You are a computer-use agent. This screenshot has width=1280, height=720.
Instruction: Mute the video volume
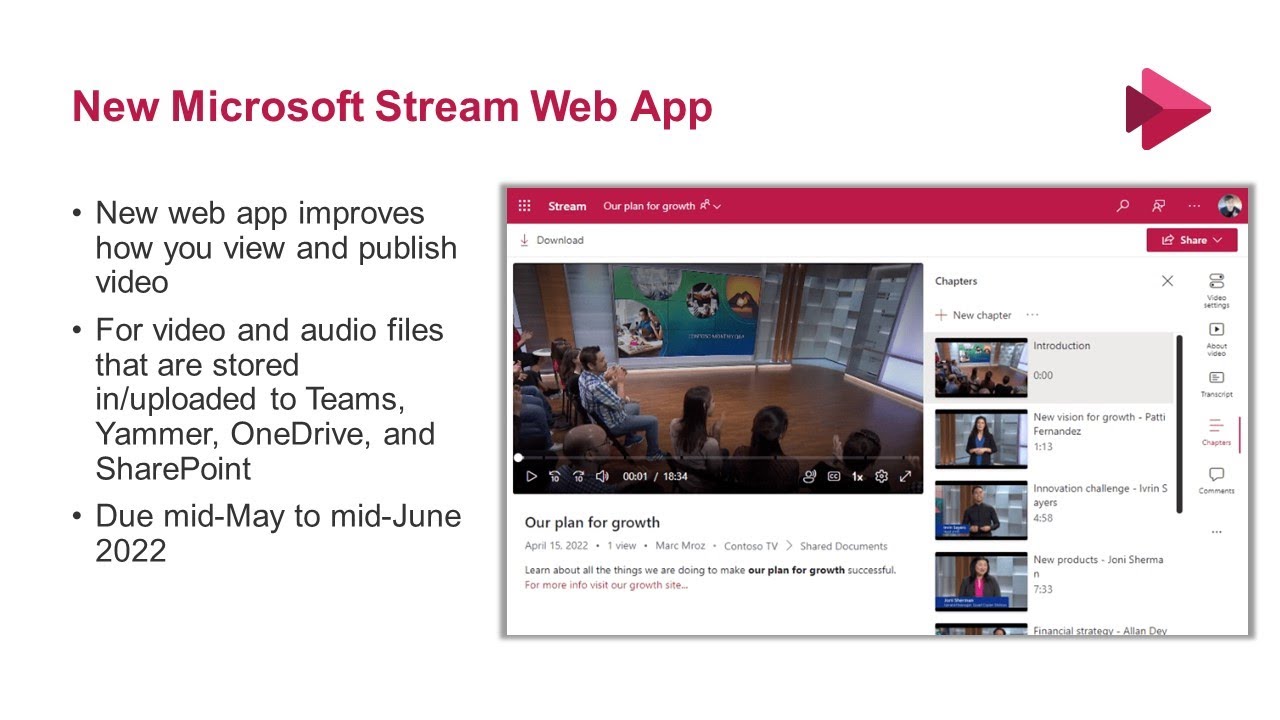[602, 477]
